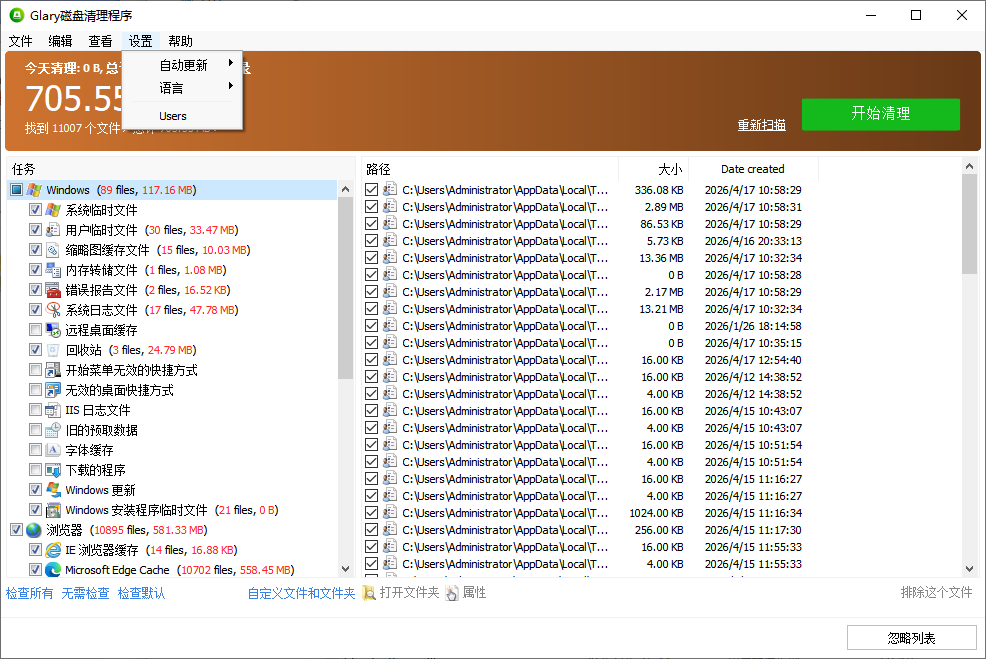
Task: Uncheck the topmost file row checkbox
Action: (x=371, y=188)
